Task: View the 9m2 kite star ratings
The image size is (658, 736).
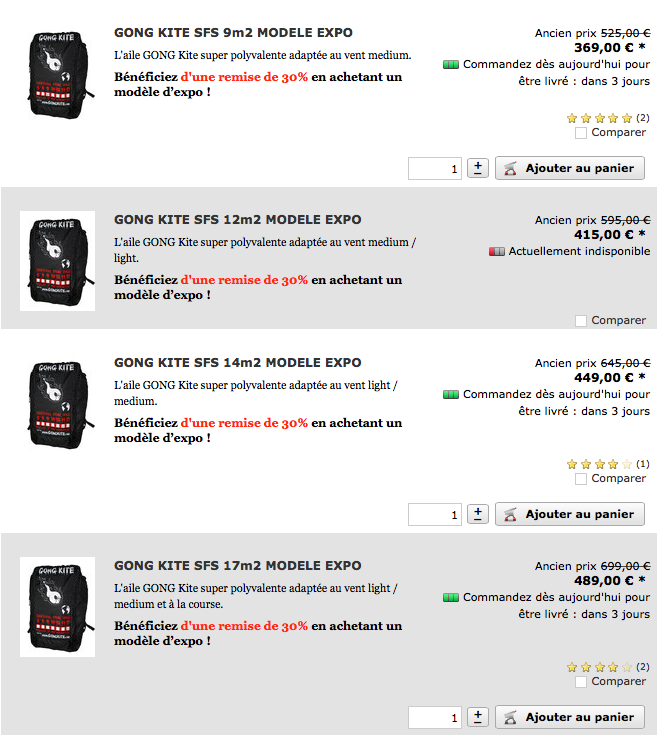Action: click(599, 118)
